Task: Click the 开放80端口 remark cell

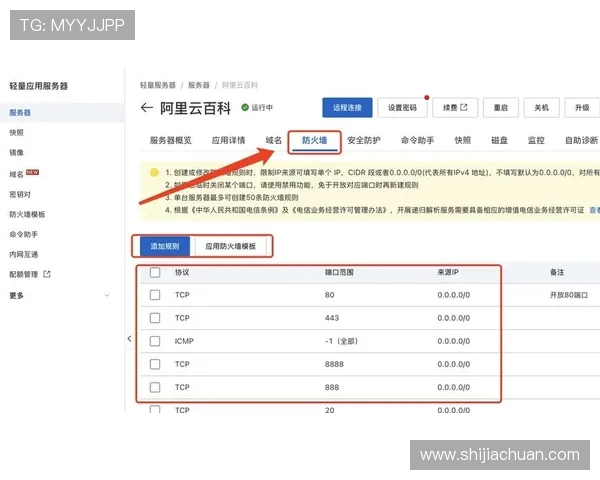Action: pyautogui.click(x=569, y=295)
